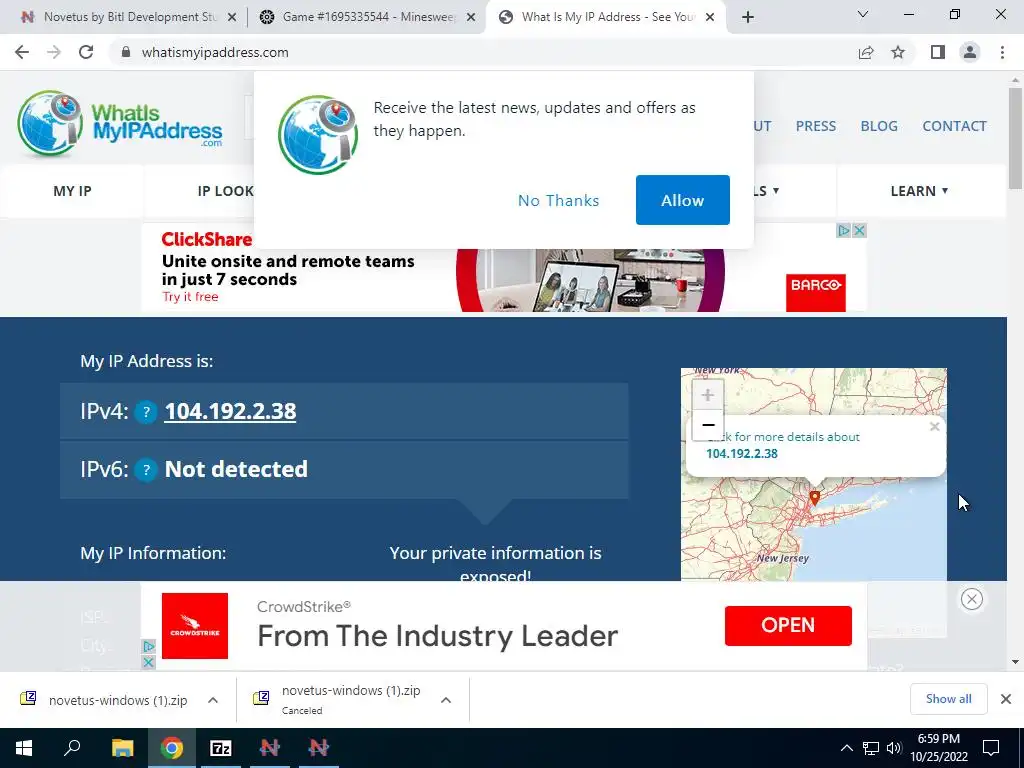The width and height of the screenshot is (1024, 768).
Task: Click the CrowdStrike logo in ad
Action: point(195,626)
